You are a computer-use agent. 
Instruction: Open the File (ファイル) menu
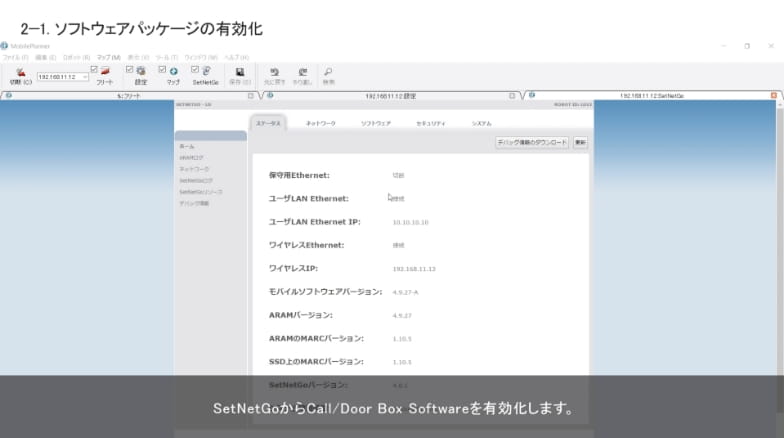click(16, 58)
